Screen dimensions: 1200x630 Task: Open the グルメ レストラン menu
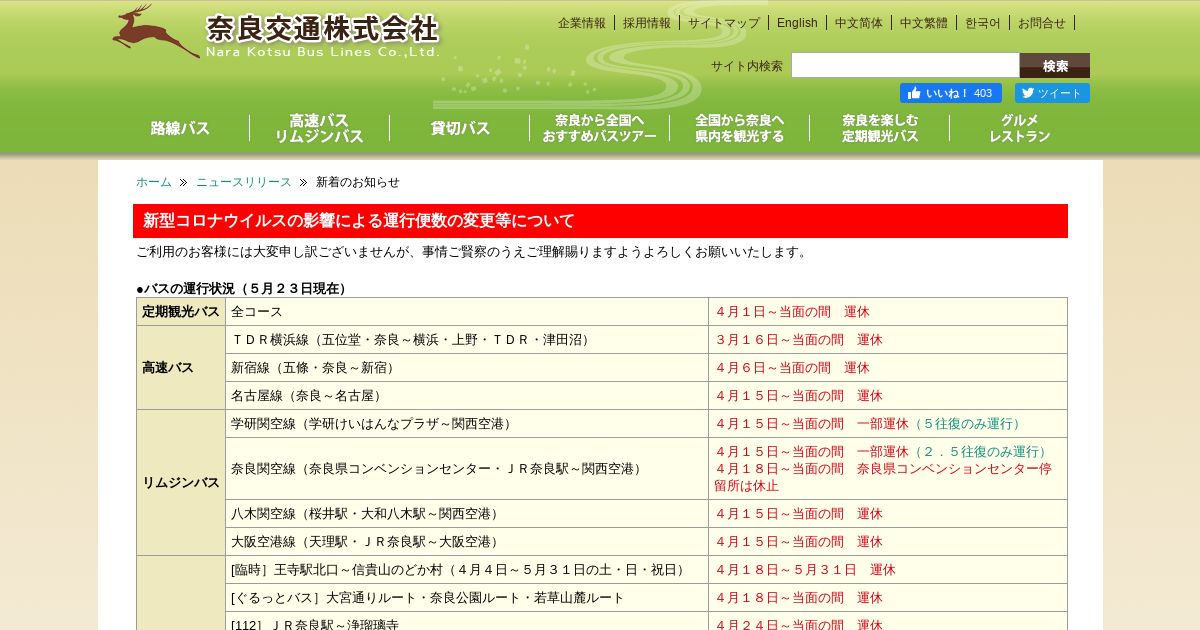pyautogui.click(x=1020, y=128)
